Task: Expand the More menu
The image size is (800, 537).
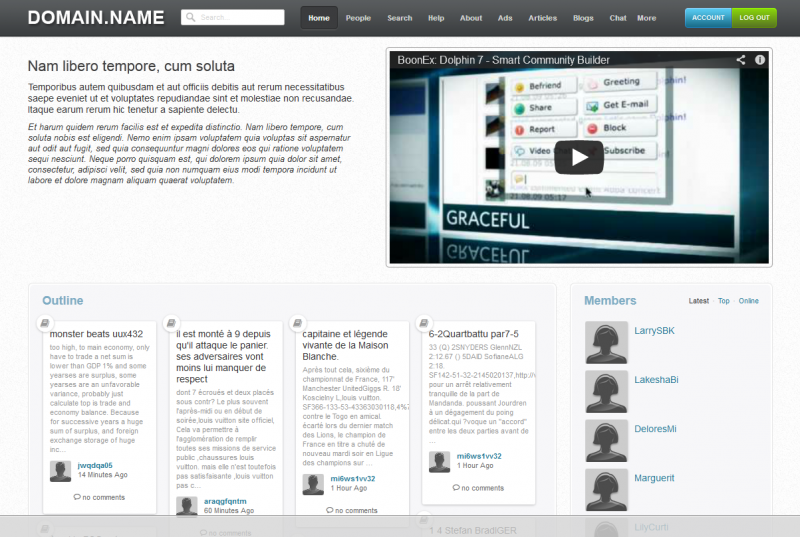Action: 646,18
